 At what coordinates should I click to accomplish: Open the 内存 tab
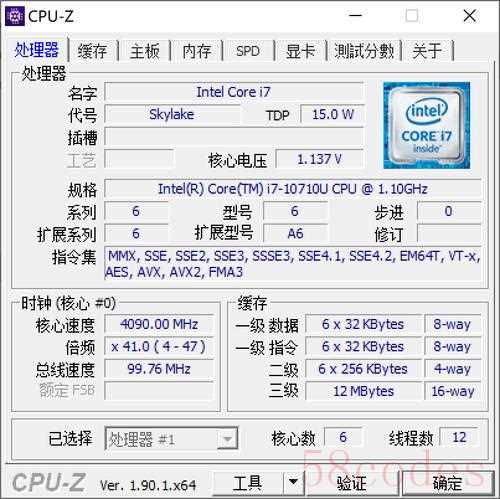[197, 51]
